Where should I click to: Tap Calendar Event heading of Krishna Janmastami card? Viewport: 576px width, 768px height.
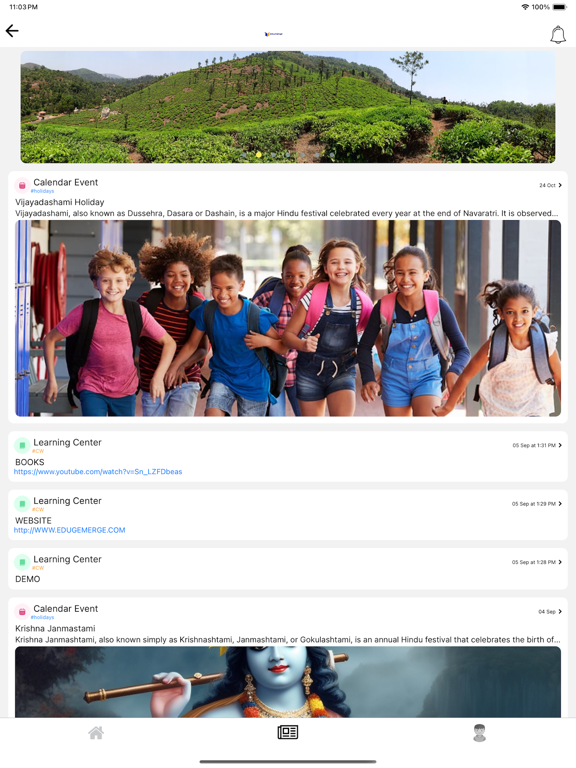tap(66, 608)
